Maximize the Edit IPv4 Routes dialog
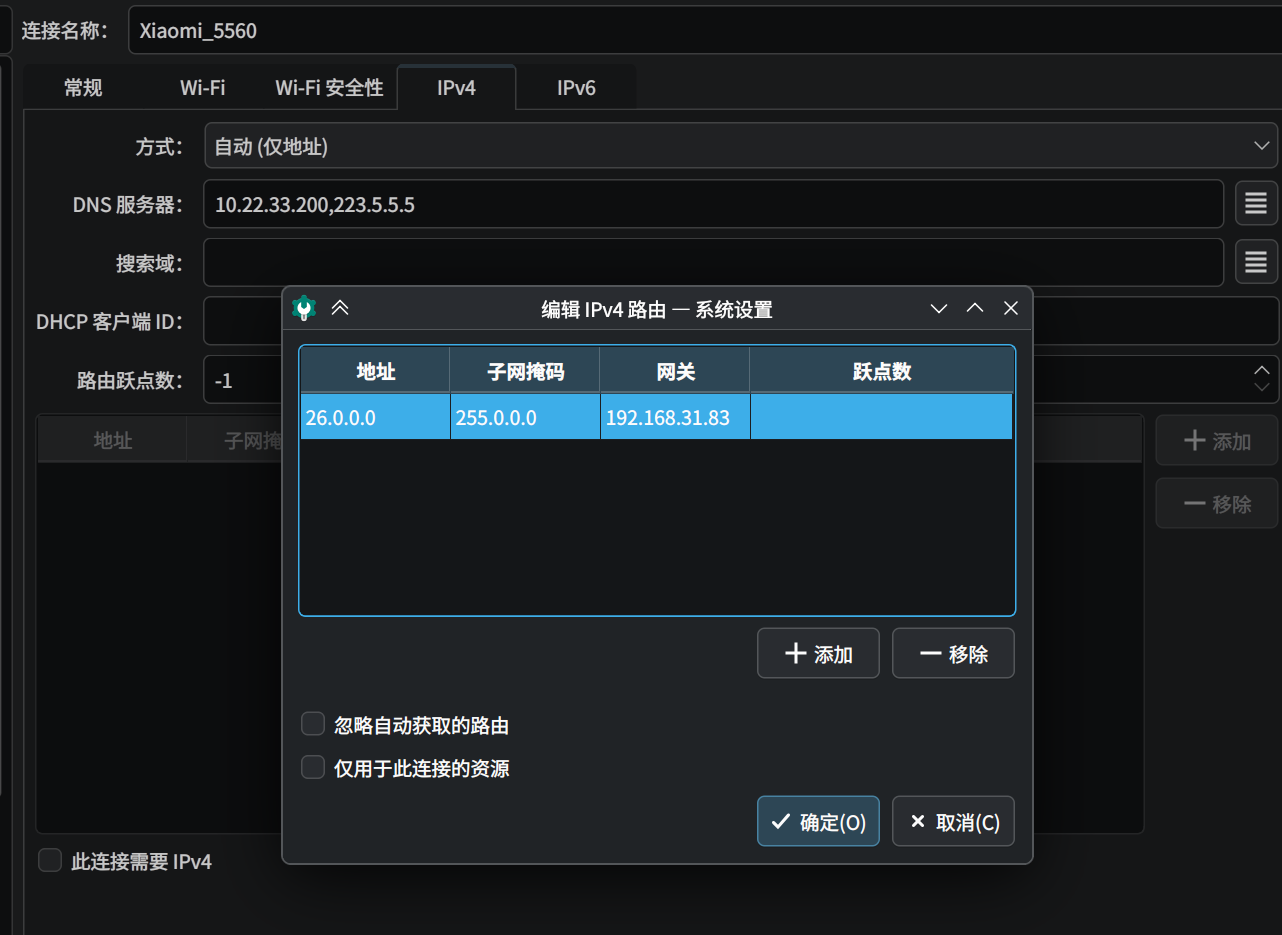 pyautogui.click(x=975, y=309)
